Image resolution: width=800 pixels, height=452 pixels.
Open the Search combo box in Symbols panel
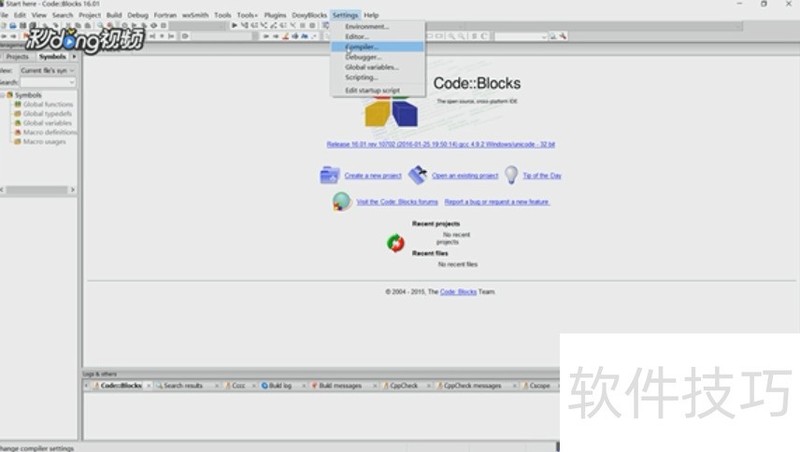point(48,82)
